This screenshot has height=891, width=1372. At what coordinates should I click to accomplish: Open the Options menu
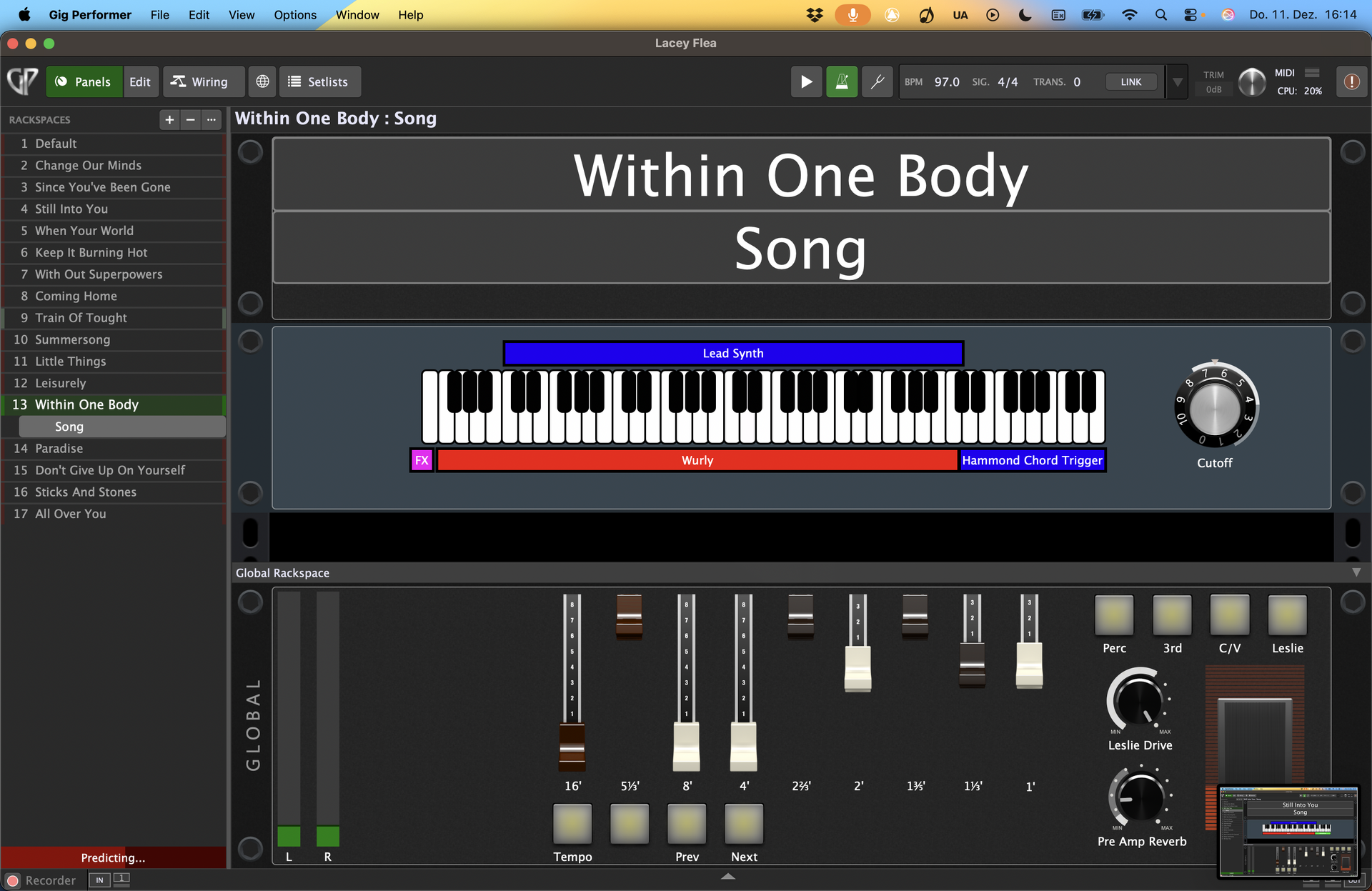tap(295, 15)
